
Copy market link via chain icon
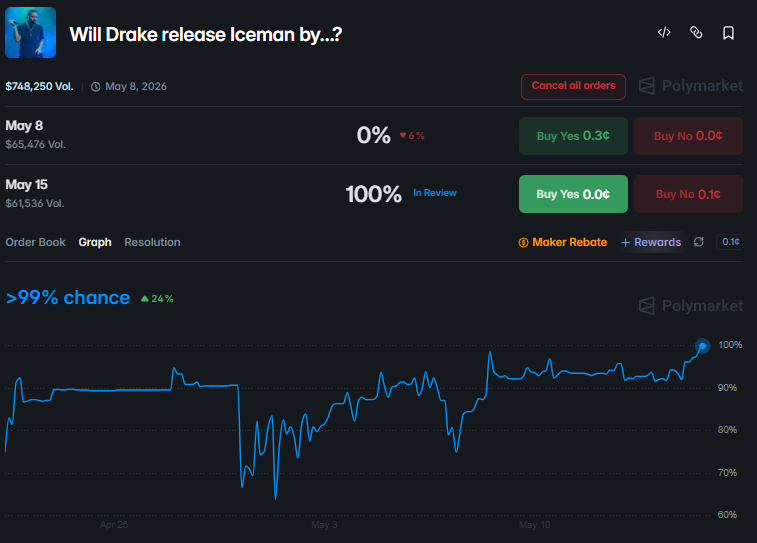point(696,33)
